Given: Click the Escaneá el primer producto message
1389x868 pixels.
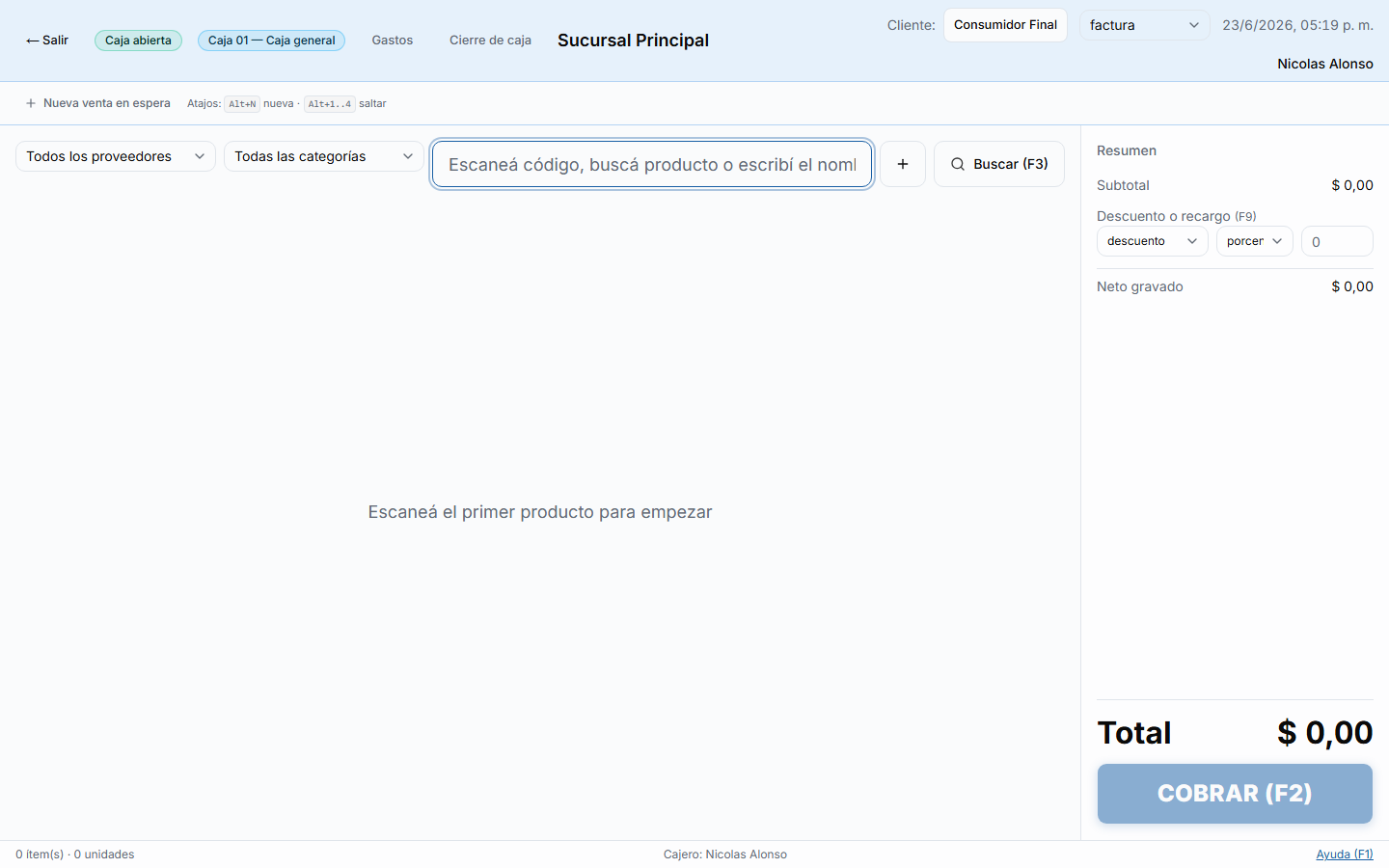Looking at the screenshot, I should click(540, 512).
